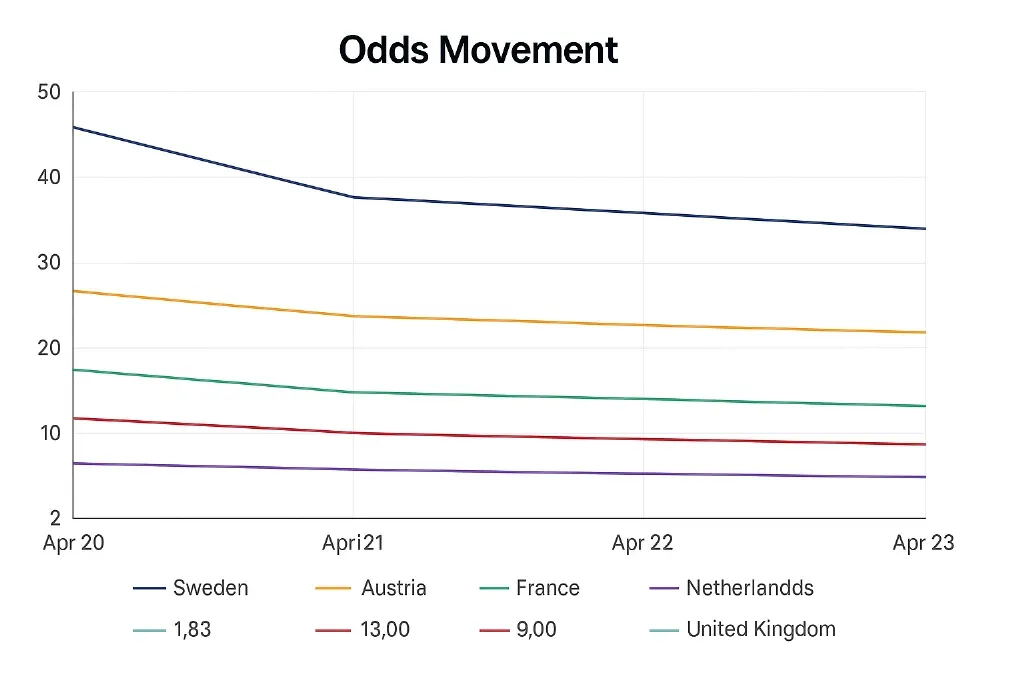This screenshot has width=1024, height=682.
Task: Click the Apr 22 x-axis label
Action: click(x=642, y=543)
